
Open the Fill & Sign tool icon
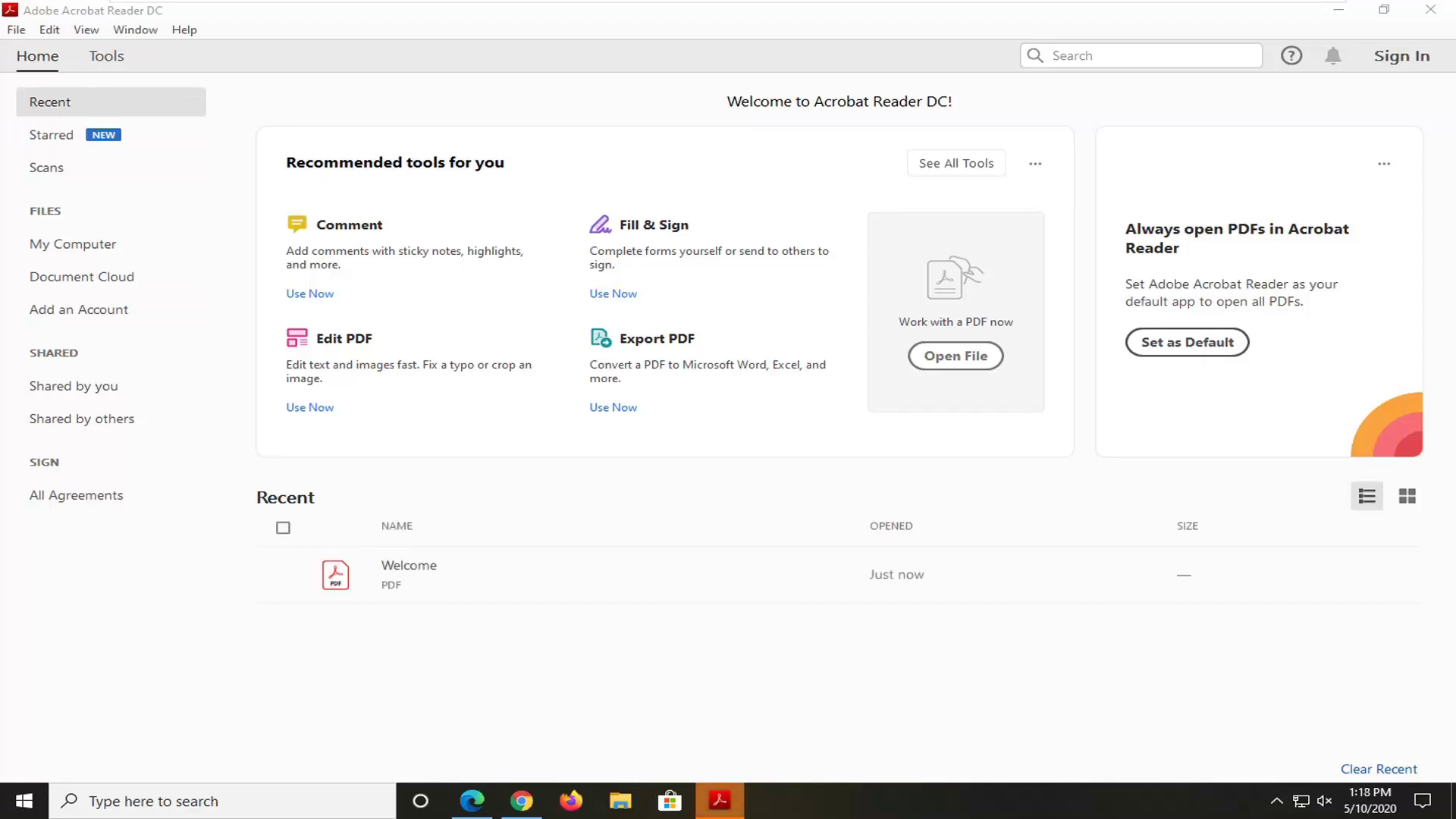coord(600,224)
